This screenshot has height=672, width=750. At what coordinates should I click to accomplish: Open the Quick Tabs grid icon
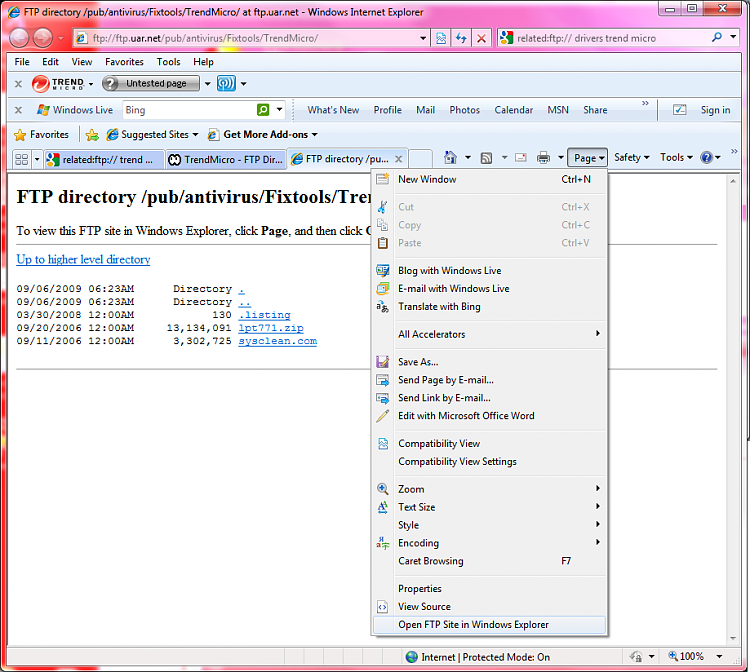[22, 159]
